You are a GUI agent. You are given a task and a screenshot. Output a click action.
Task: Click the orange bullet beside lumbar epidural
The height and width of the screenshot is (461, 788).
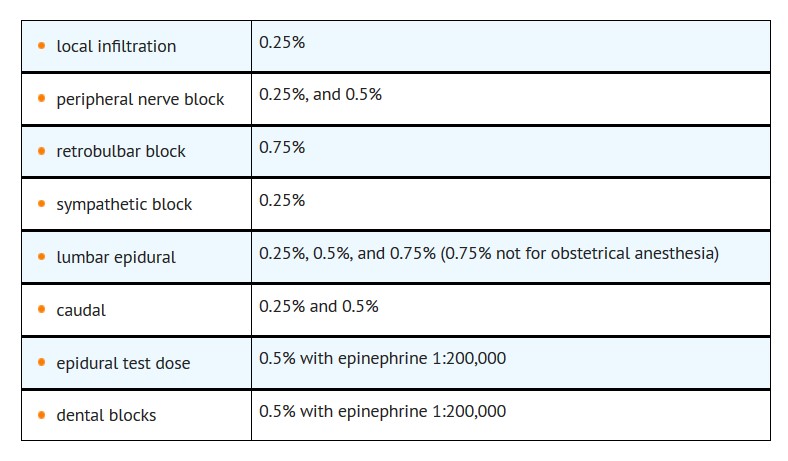[41, 257]
